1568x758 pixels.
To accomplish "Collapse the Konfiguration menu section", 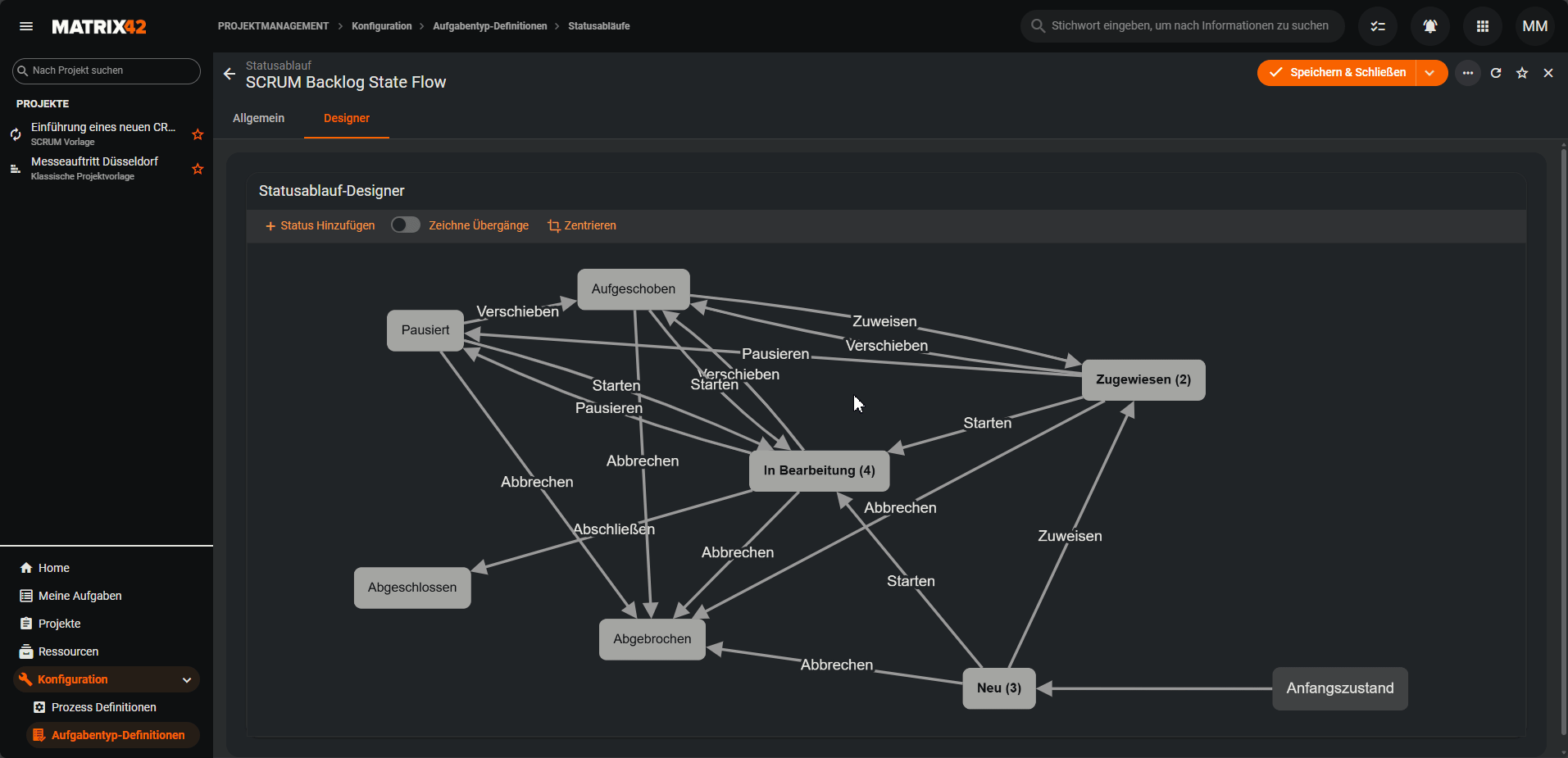I will click(187, 679).
